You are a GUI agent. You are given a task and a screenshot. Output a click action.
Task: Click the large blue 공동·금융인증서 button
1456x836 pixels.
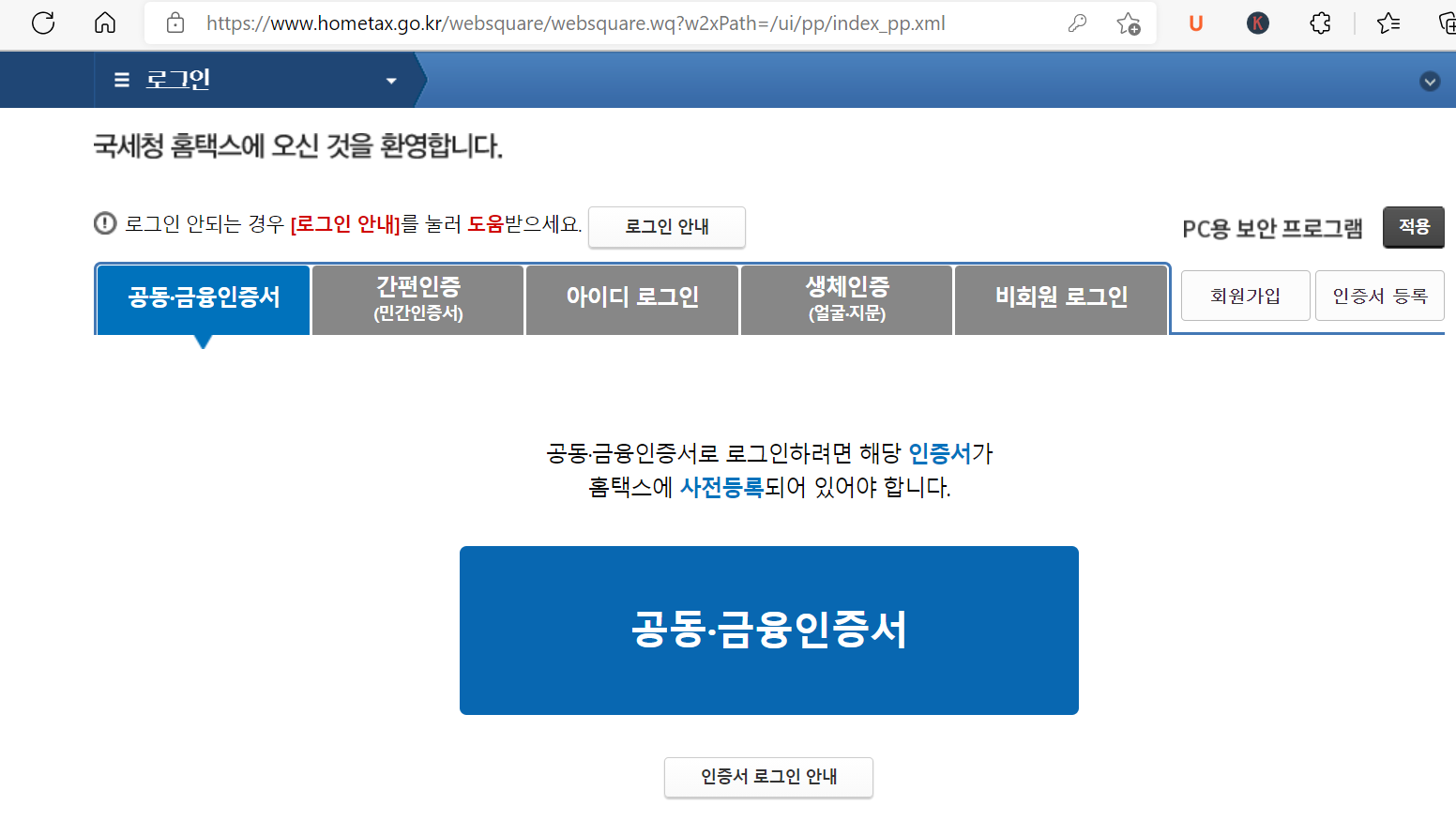pyautogui.click(x=769, y=631)
